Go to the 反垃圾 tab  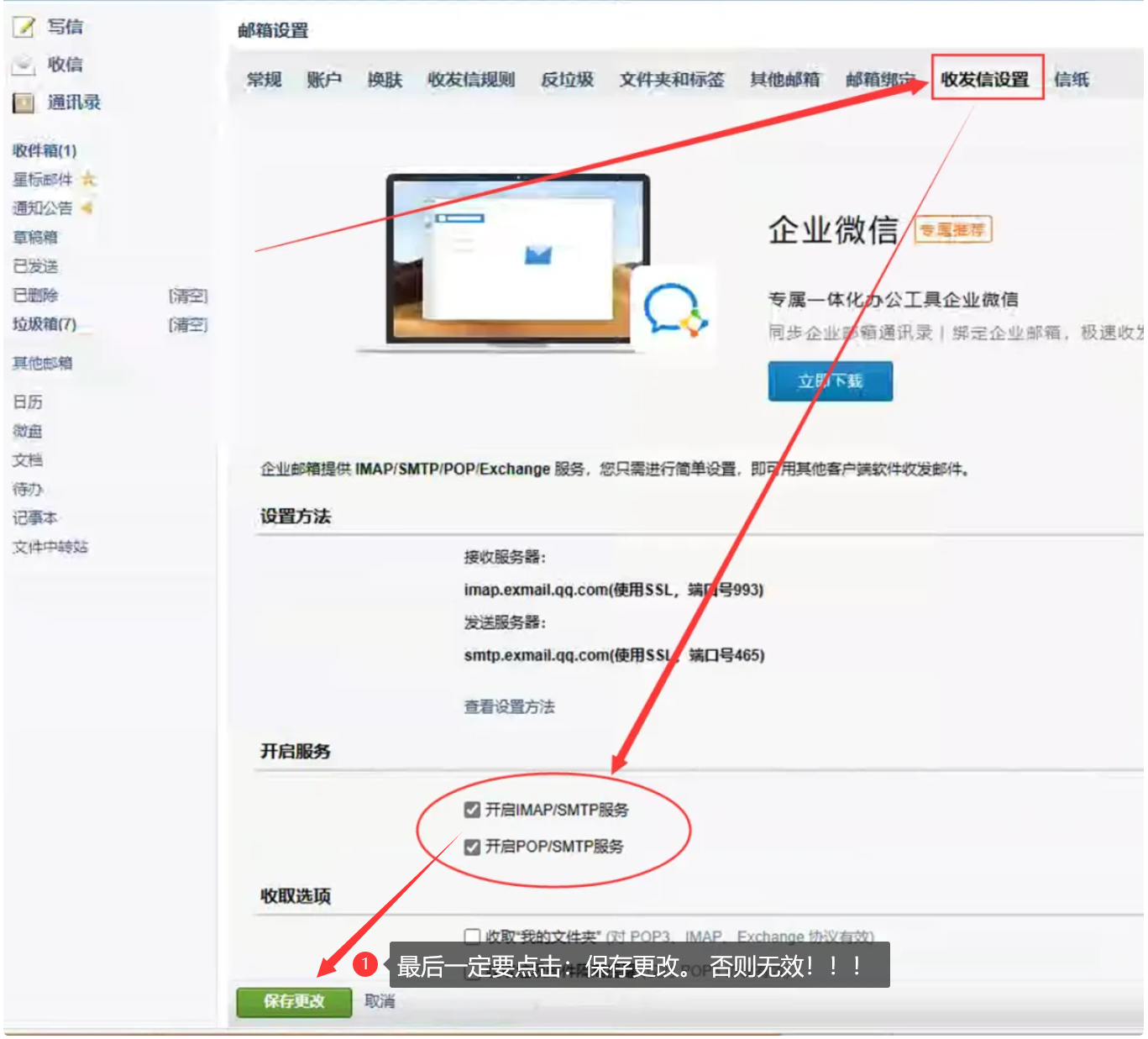568,80
